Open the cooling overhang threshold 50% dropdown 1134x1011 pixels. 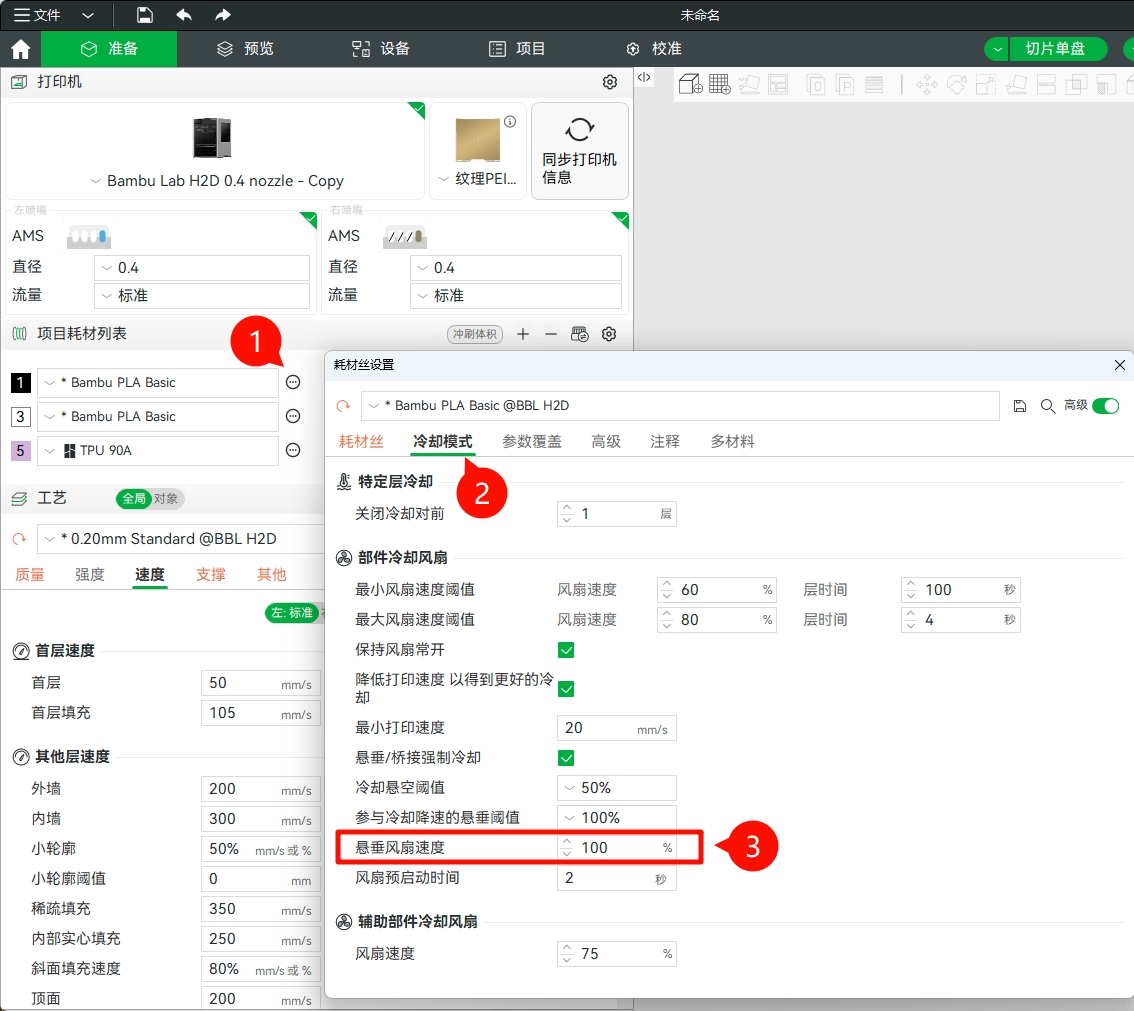(x=617, y=788)
